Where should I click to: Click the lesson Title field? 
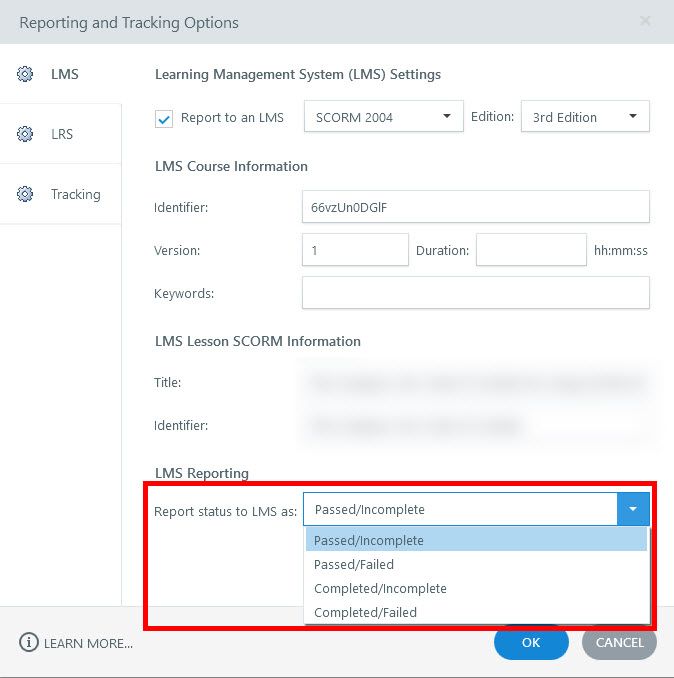pyautogui.click(x=476, y=382)
